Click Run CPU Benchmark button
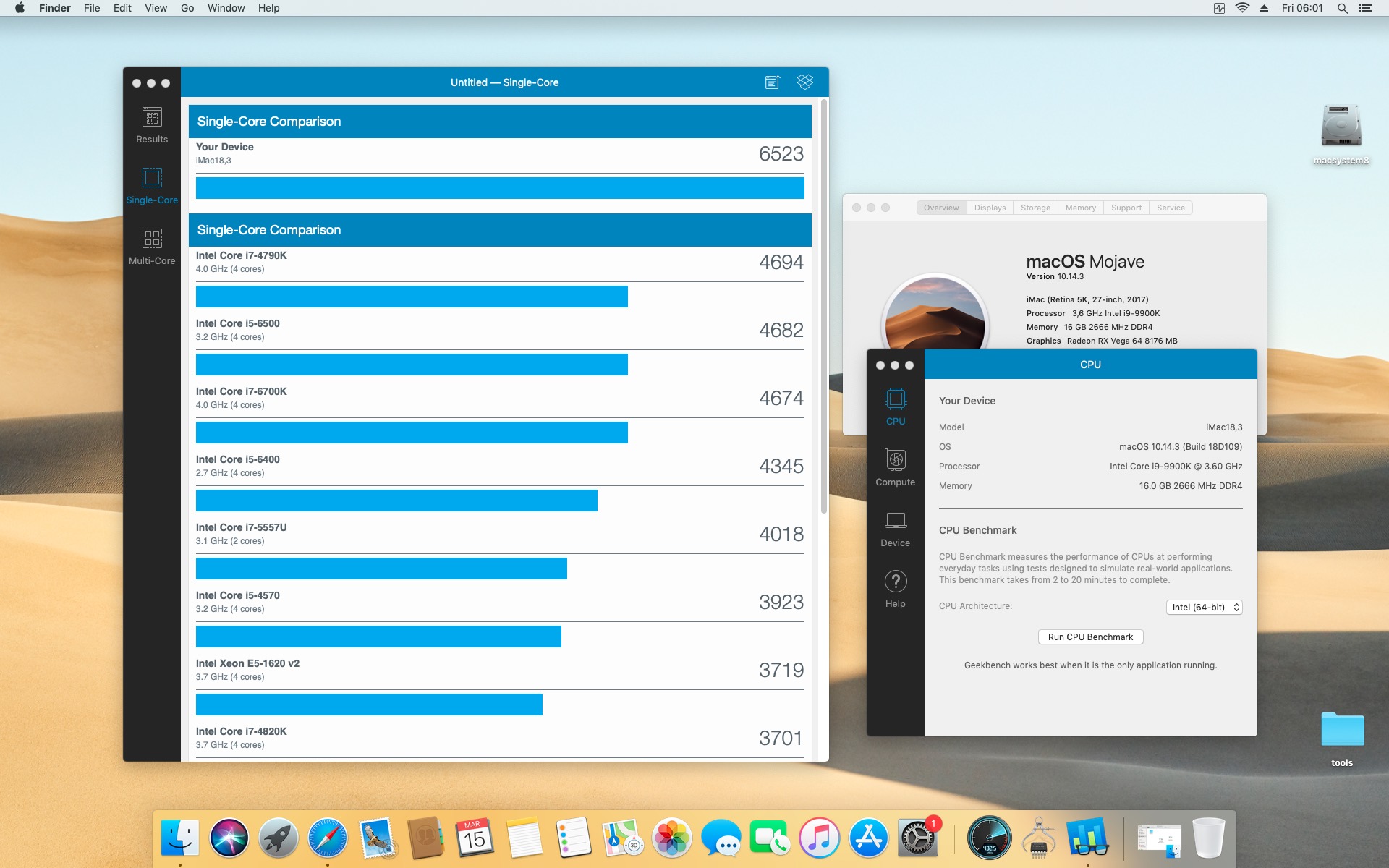Image resolution: width=1389 pixels, height=868 pixels. (1090, 637)
